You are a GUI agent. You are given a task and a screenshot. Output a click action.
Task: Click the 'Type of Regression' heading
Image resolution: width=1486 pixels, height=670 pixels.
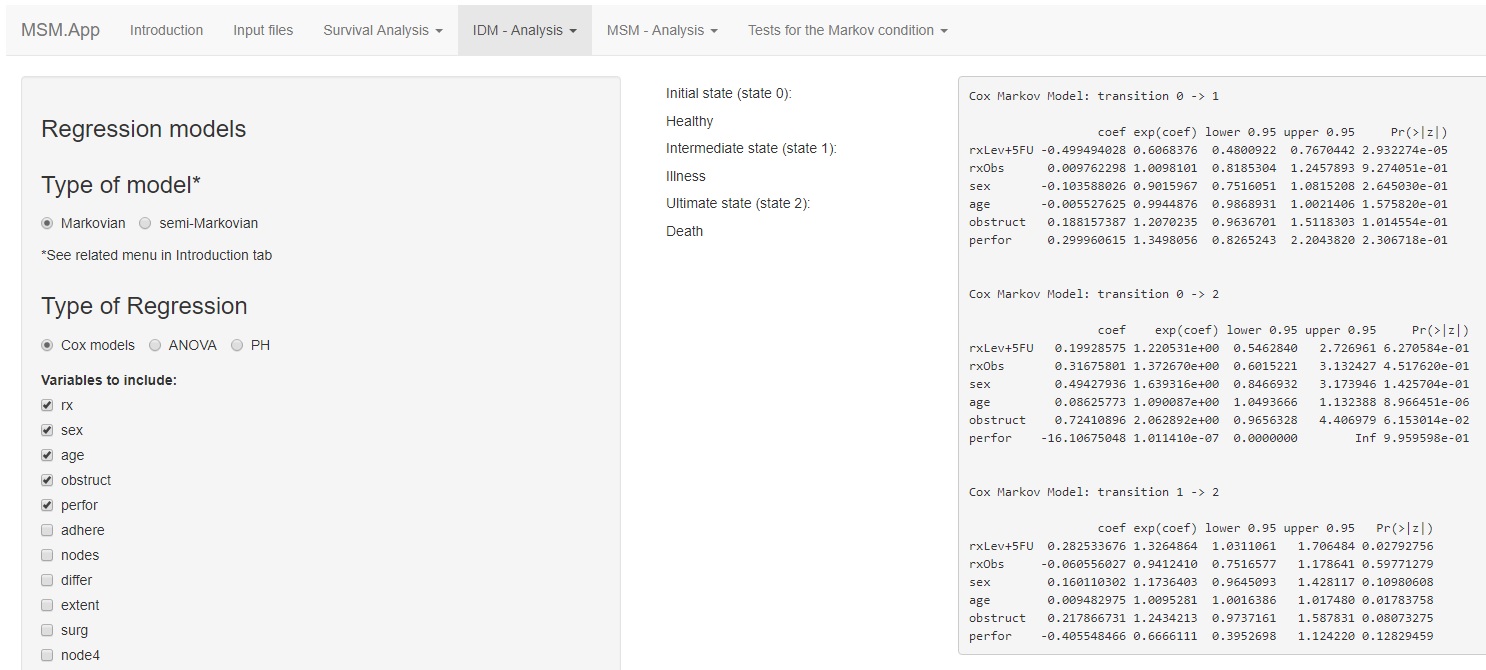coord(144,306)
